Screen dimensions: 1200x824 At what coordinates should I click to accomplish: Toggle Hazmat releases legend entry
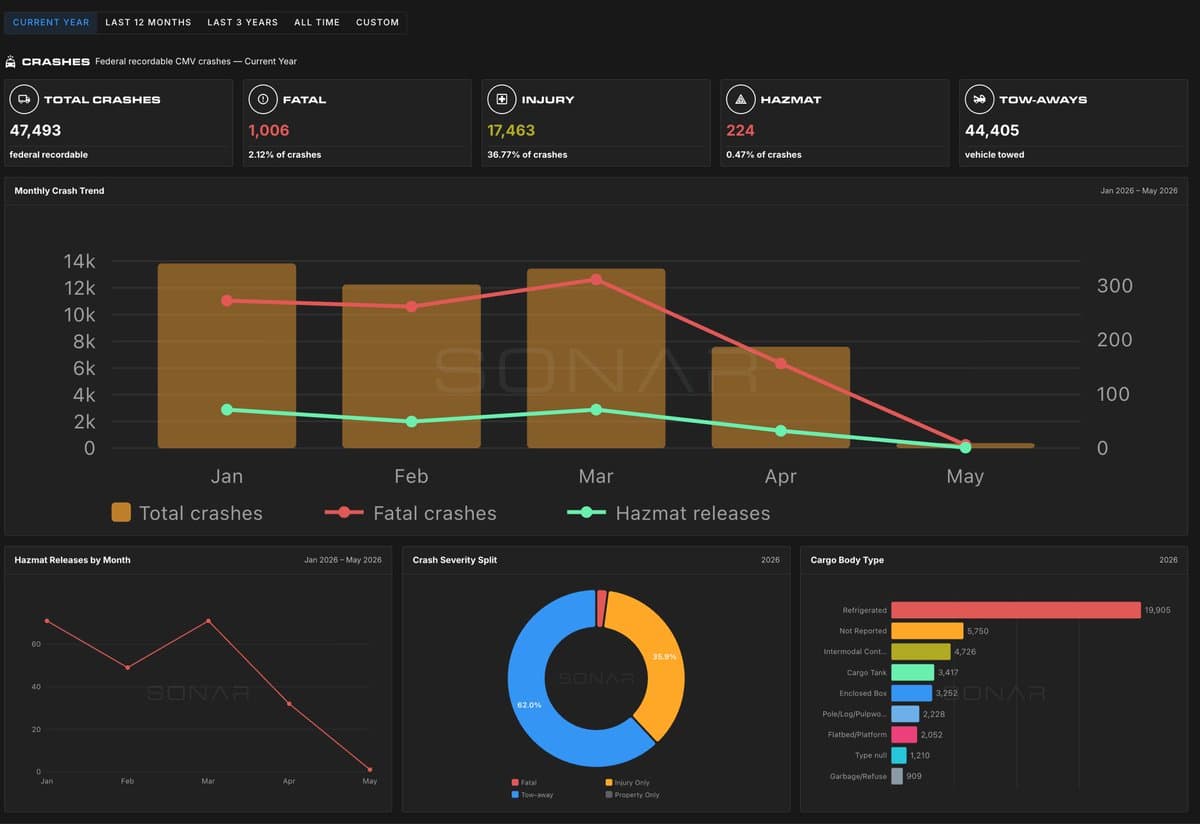669,513
